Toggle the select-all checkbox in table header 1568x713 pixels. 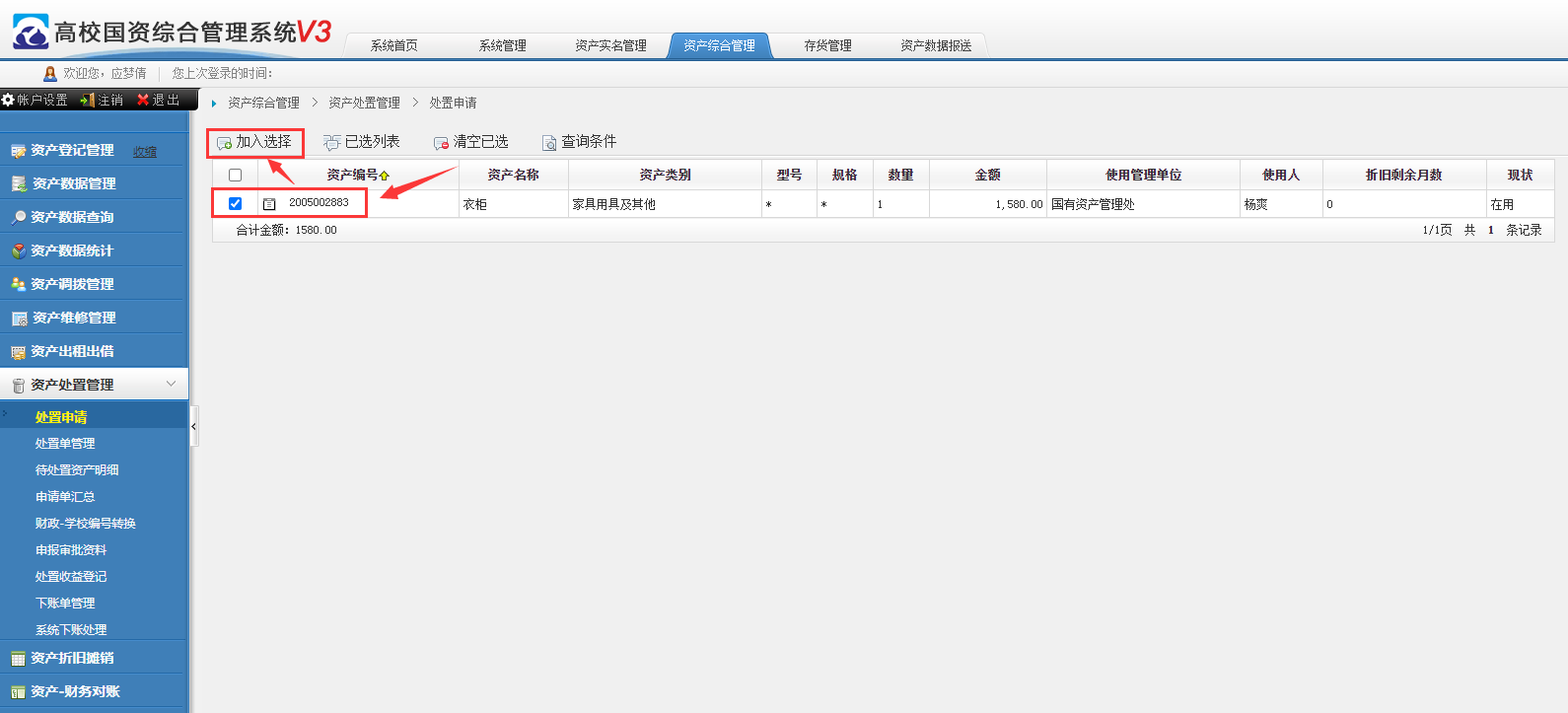coord(235,176)
